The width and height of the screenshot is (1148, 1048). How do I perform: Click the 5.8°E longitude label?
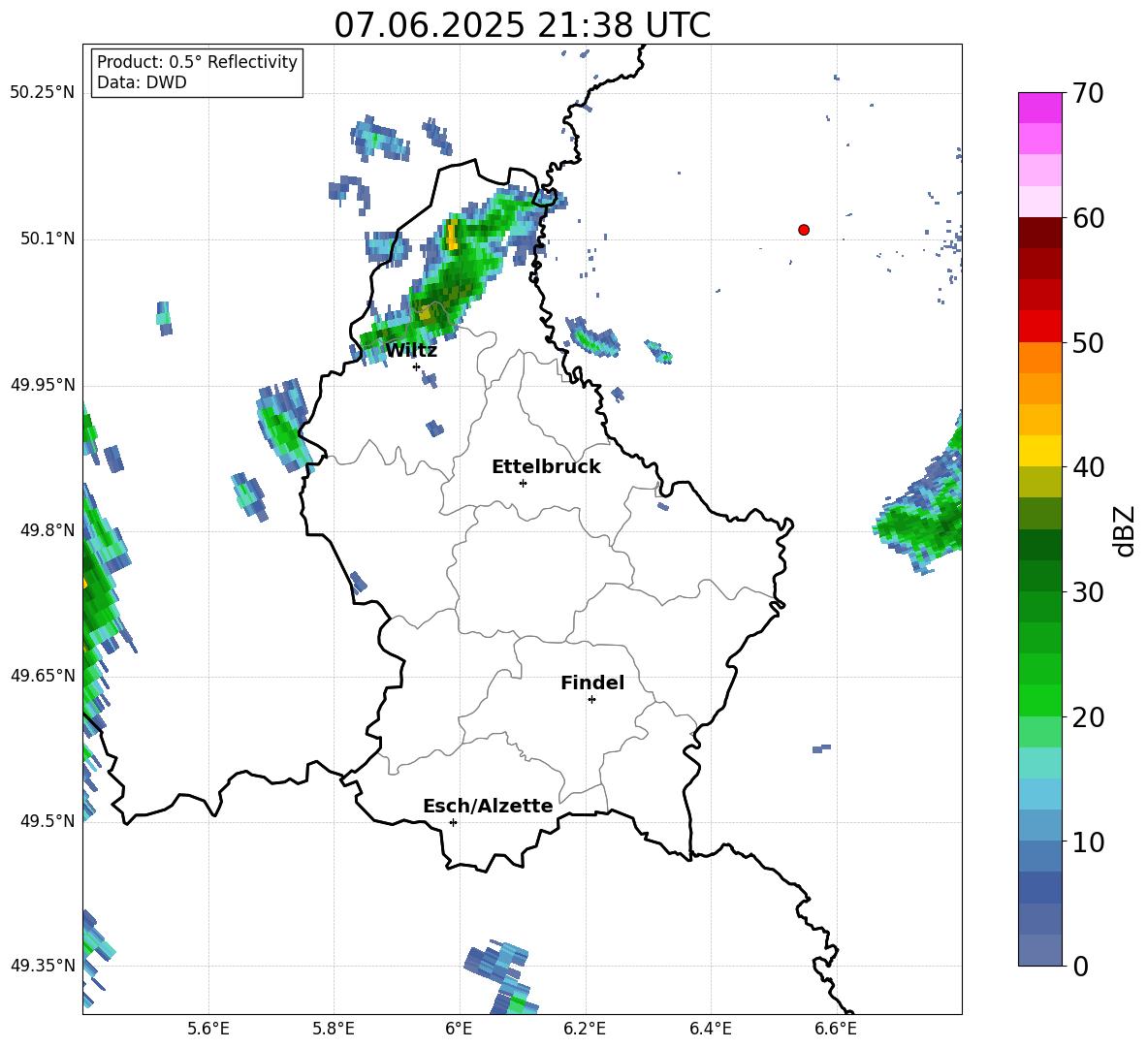pyautogui.click(x=334, y=1029)
